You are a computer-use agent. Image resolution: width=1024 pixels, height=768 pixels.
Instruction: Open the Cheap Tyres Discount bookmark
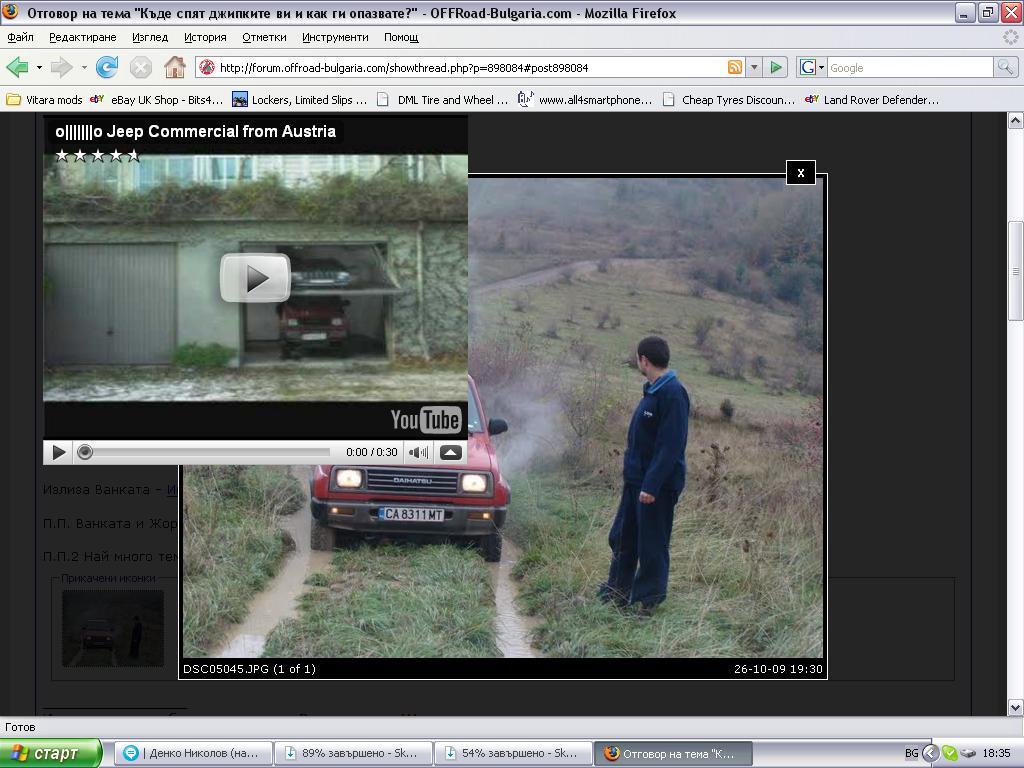[729, 100]
